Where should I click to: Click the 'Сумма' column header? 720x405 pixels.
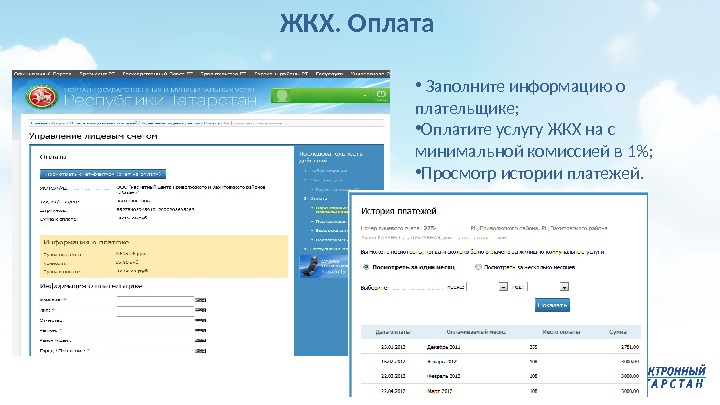[x=618, y=332]
